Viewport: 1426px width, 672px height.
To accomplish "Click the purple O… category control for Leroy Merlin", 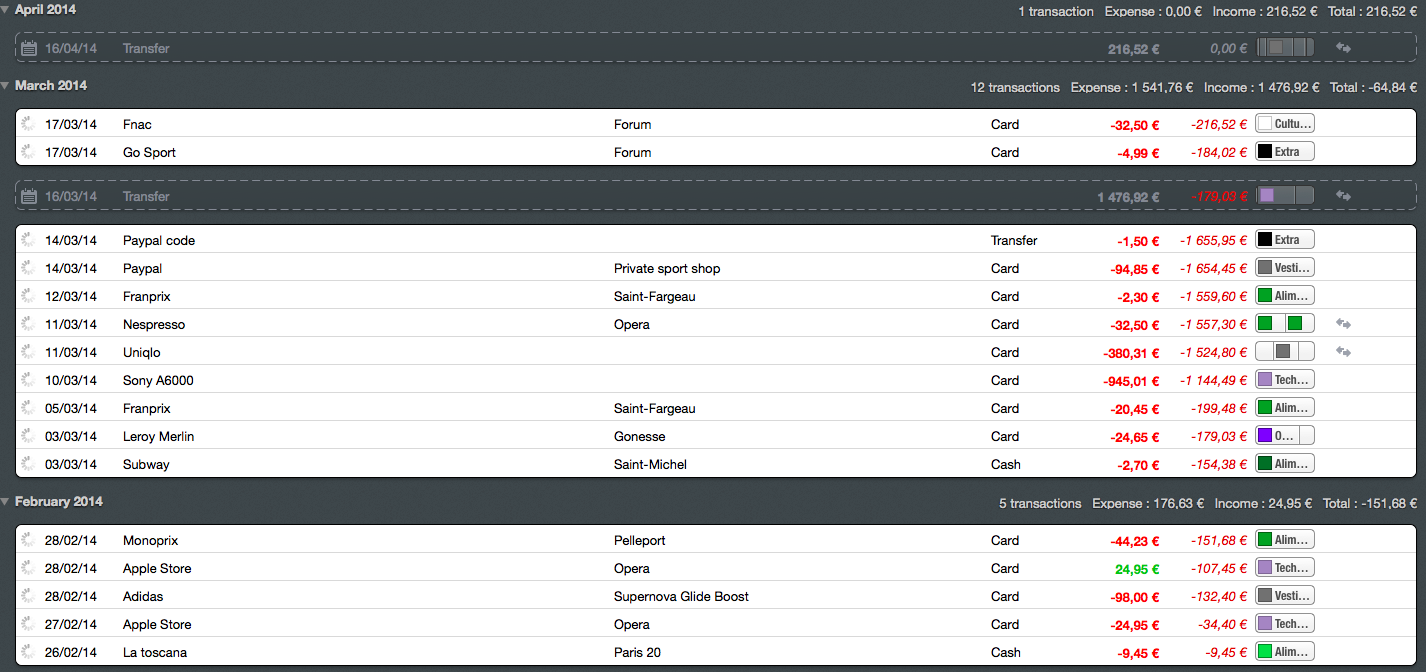I will click(x=1284, y=436).
